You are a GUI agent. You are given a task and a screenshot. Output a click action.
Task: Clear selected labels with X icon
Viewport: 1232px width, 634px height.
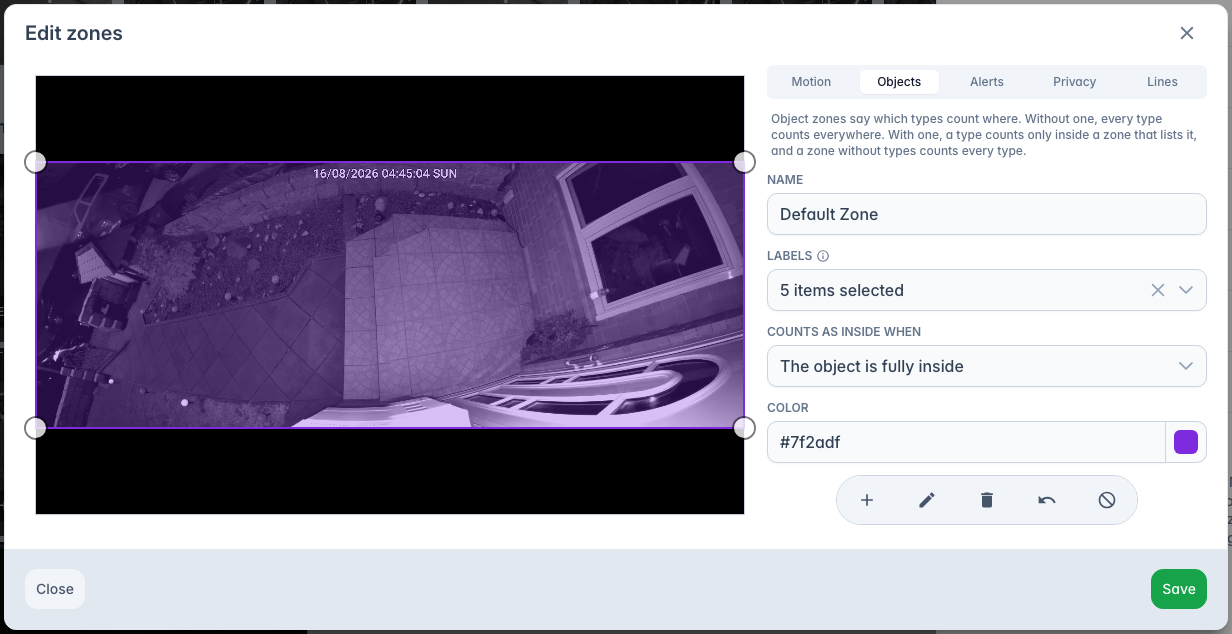(1158, 290)
